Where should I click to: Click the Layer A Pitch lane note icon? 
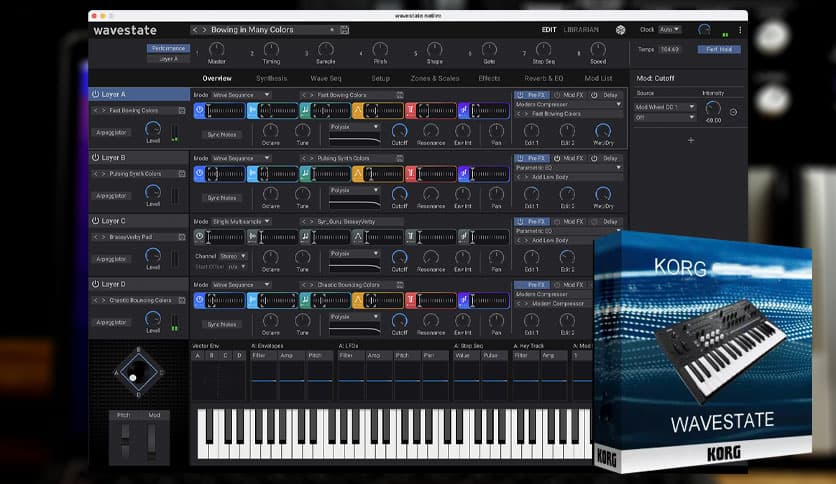coord(304,110)
